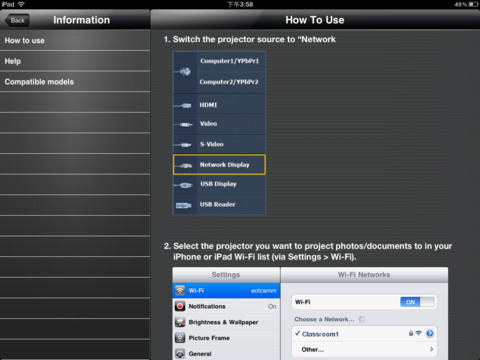The height and width of the screenshot is (360, 480).
Task: Click the Settings header
Action: [x=226, y=275]
